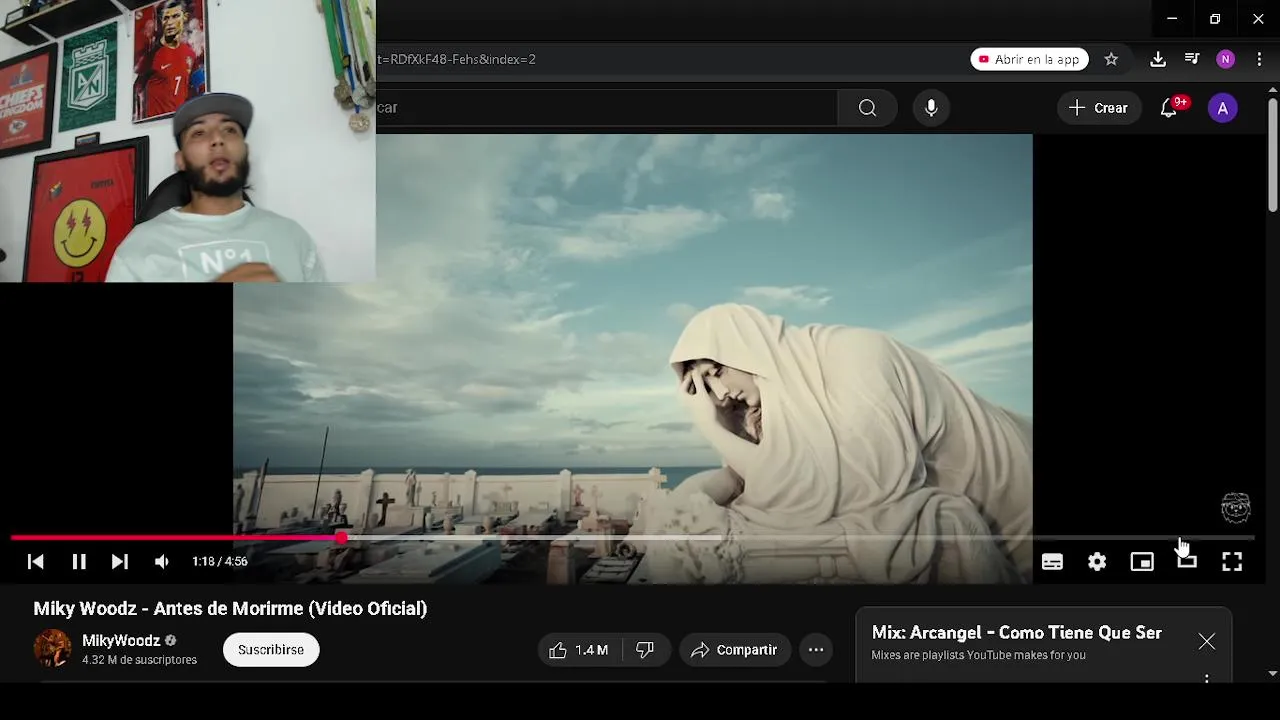The image size is (1280, 720).
Task: Open the MikyWoodz channel avatar
Action: coord(52,649)
